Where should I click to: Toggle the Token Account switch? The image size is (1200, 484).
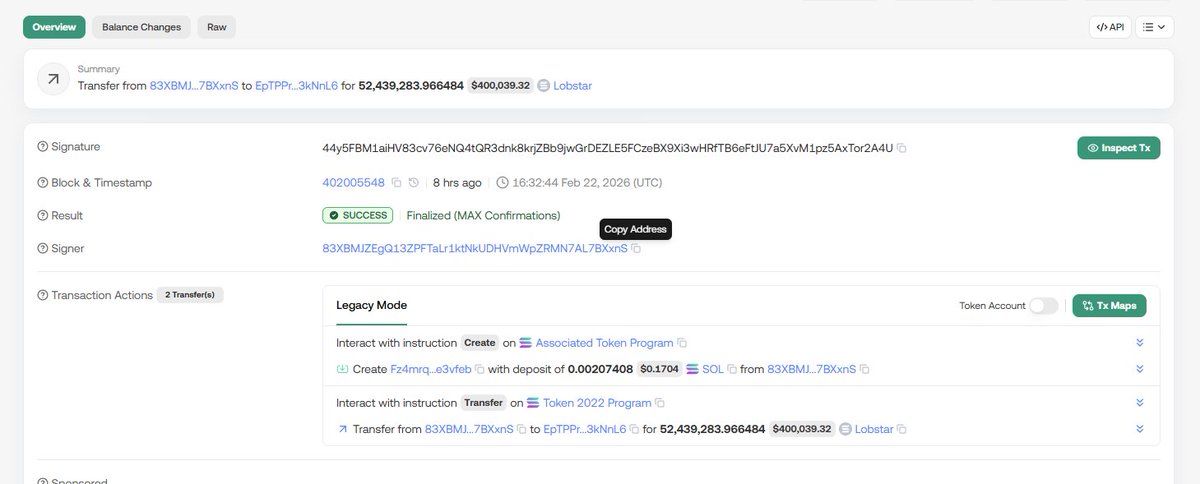(1044, 305)
